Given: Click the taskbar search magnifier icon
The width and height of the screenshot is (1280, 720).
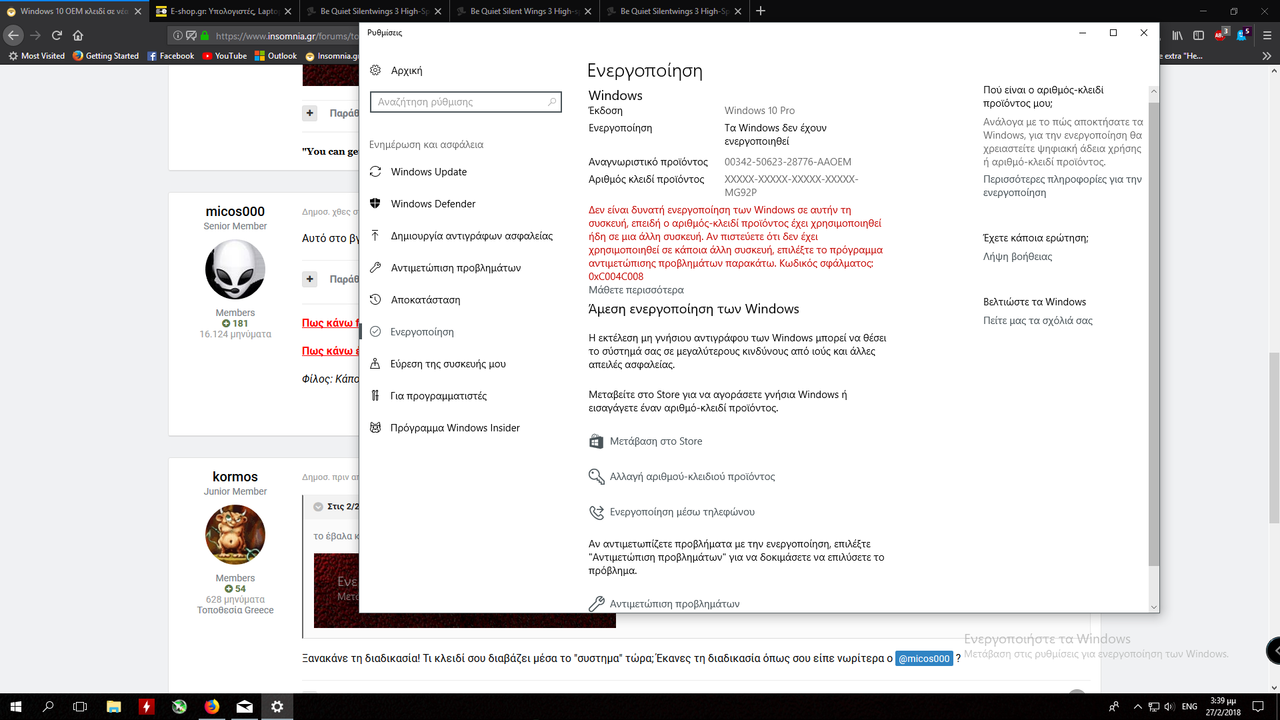Looking at the screenshot, I should click(x=48, y=706).
